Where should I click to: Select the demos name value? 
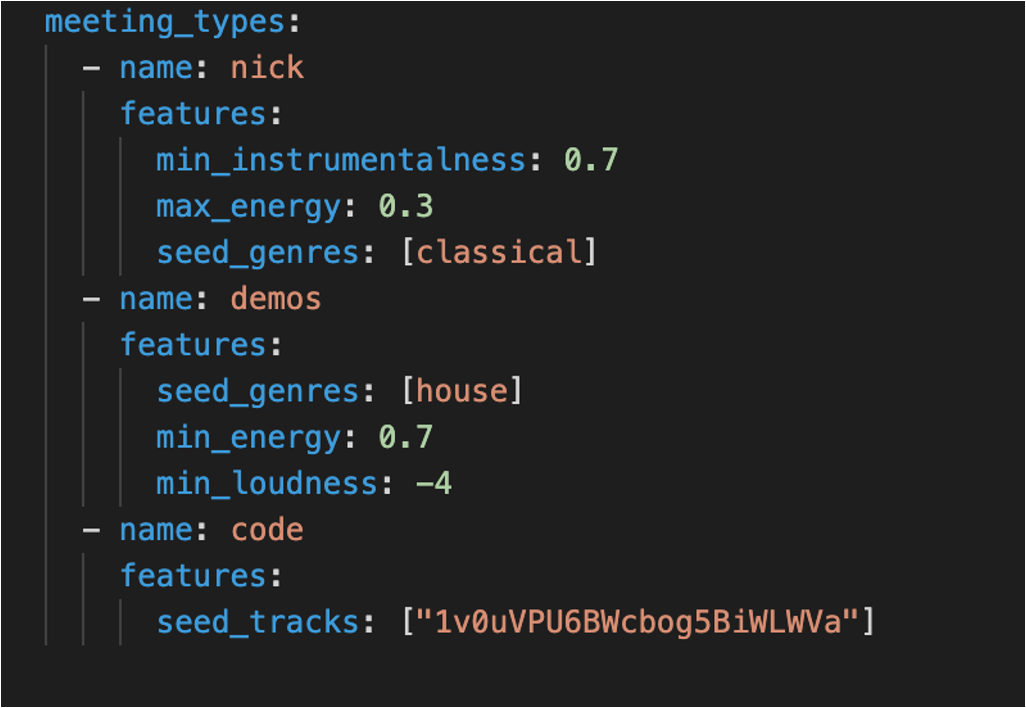(x=275, y=299)
